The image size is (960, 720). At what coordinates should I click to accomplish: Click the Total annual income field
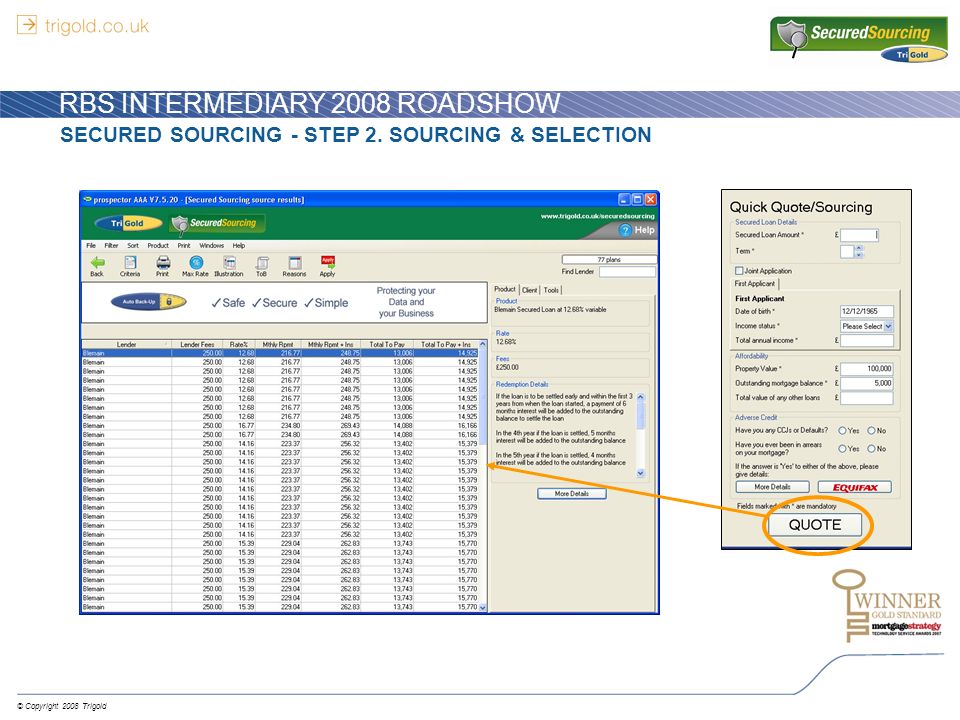tap(866, 340)
